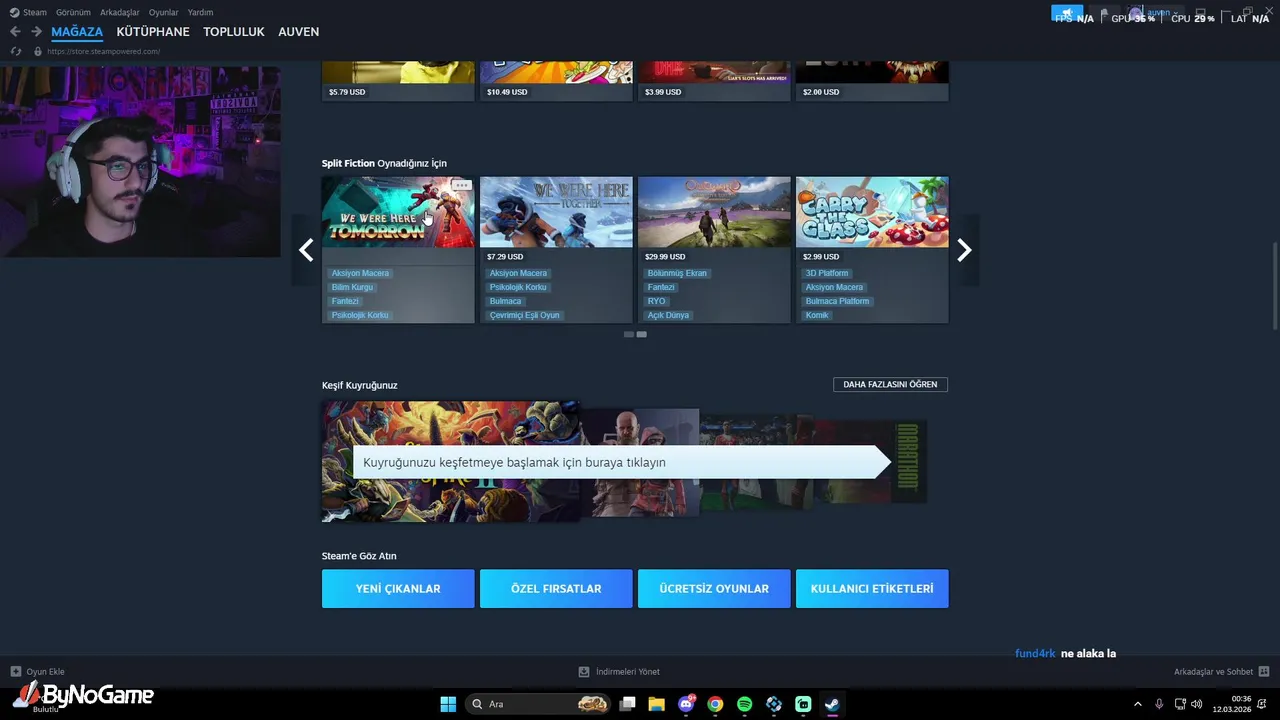Open the Yardım menu
The height and width of the screenshot is (720, 1280).
(200, 13)
